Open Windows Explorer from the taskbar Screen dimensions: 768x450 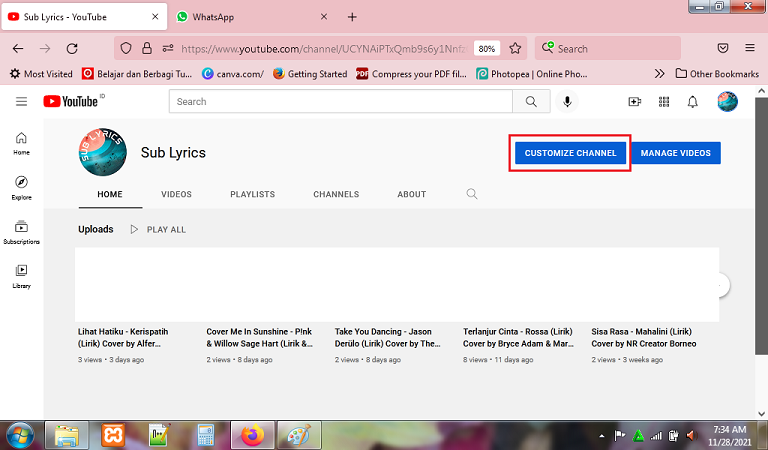tap(67, 435)
